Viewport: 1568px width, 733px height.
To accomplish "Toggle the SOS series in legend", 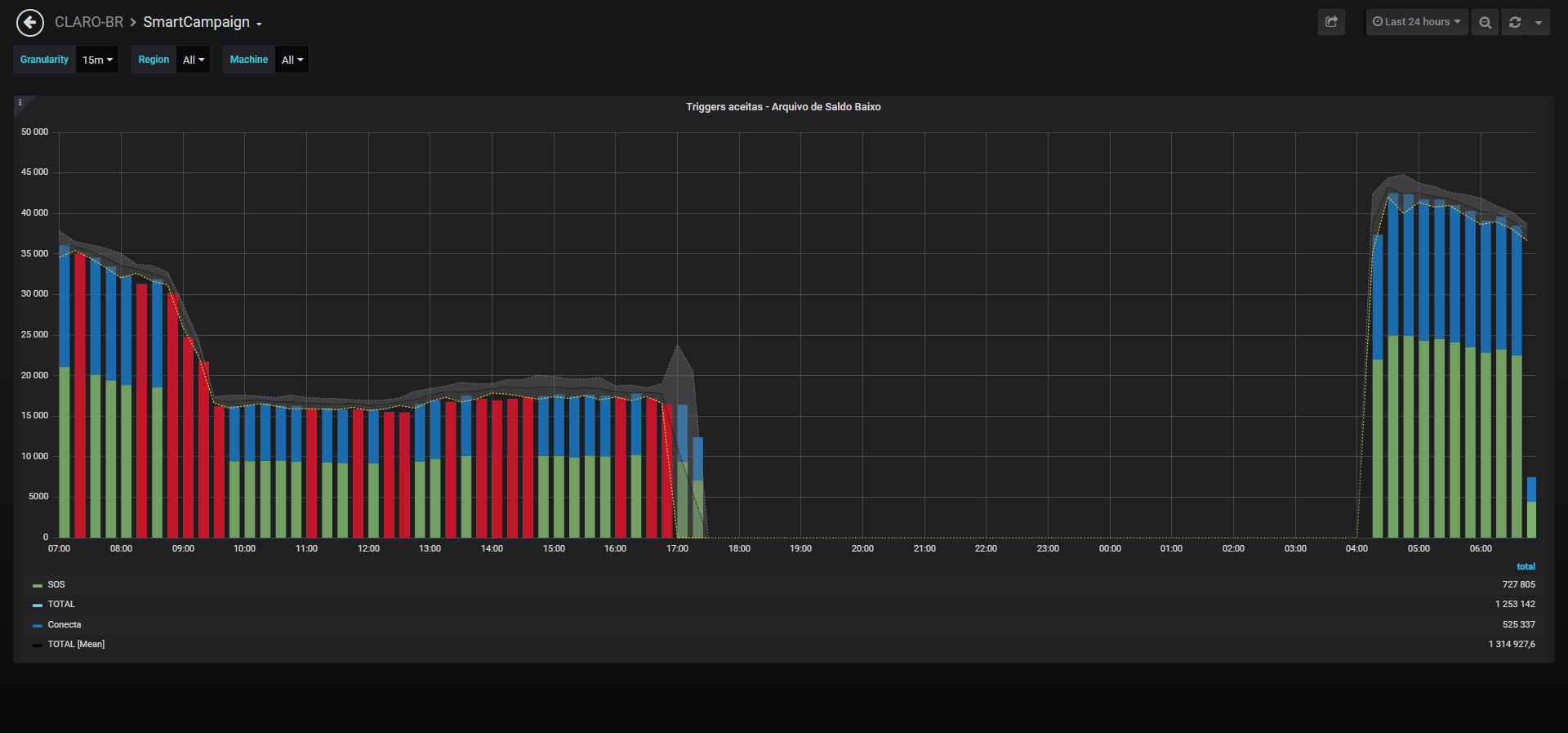I will [x=56, y=584].
